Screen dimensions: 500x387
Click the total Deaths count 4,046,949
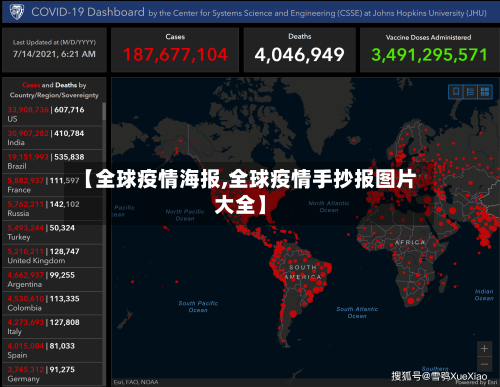[x=299, y=55]
